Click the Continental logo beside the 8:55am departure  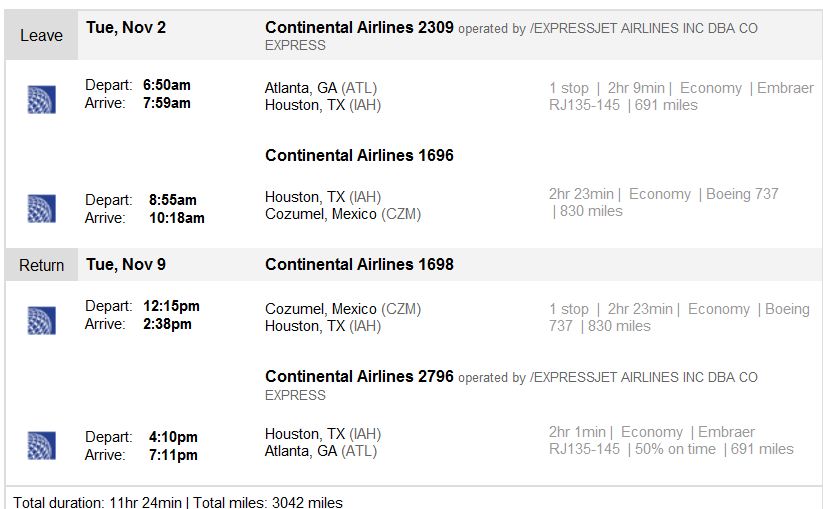pyautogui.click(x=41, y=208)
